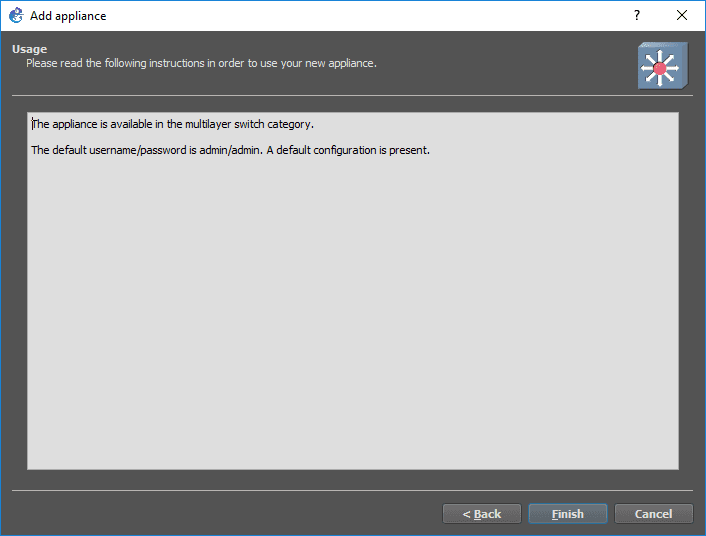Click the word 'category' in first instruction line
The width and height of the screenshot is (706, 536).
pos(289,125)
